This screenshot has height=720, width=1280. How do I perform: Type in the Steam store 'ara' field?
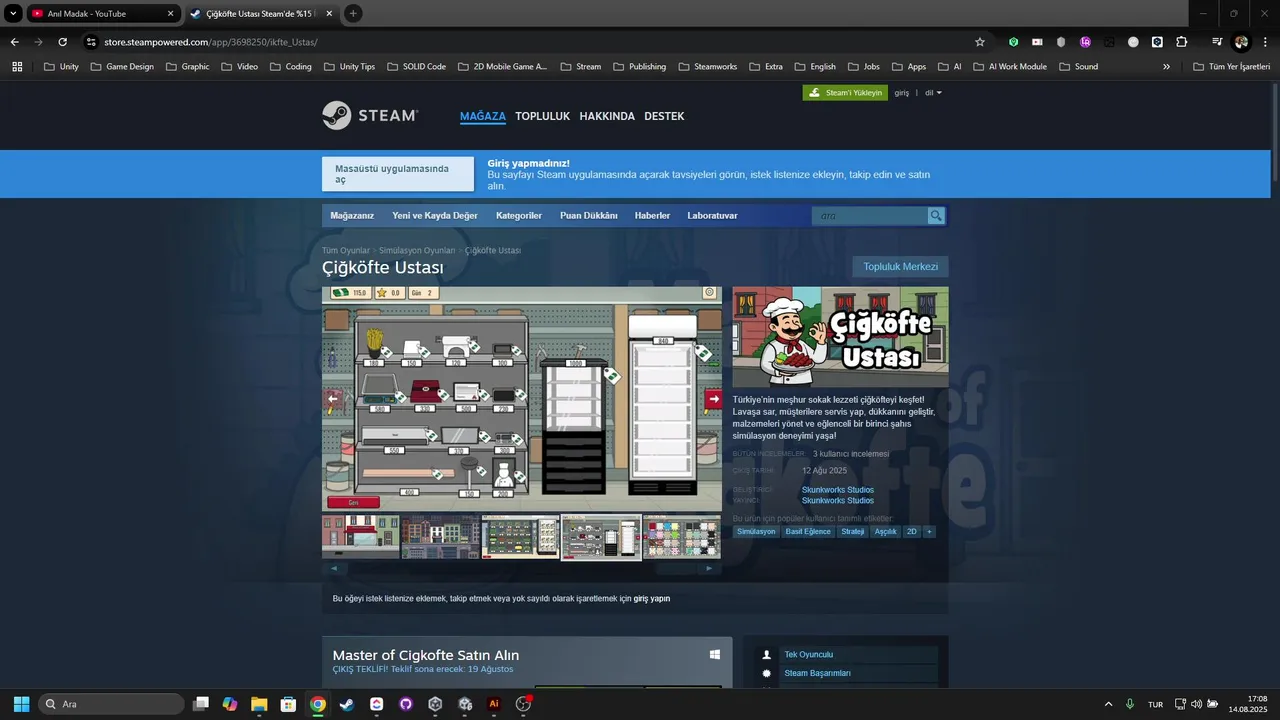tap(870, 215)
